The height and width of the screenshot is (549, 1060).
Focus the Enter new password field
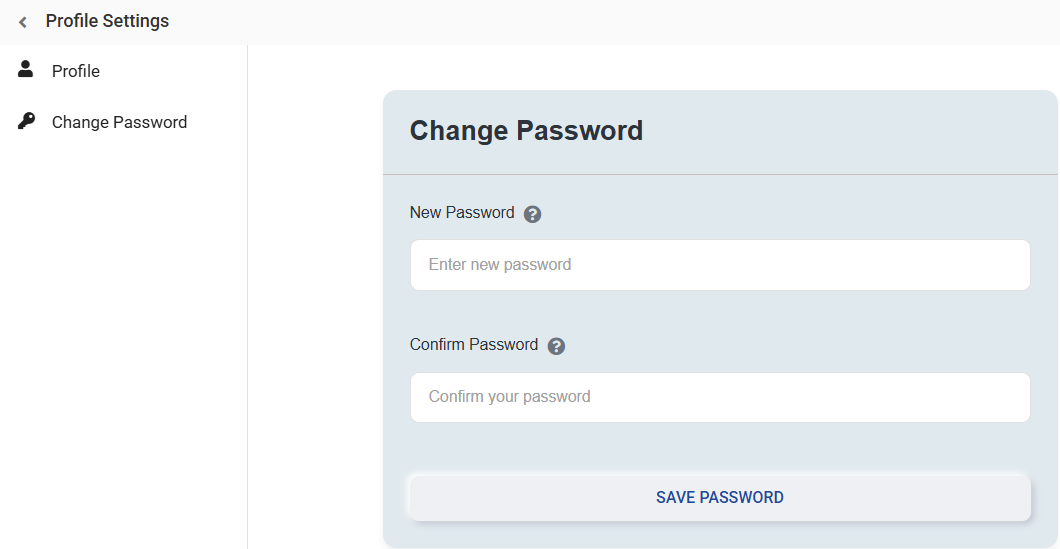pos(720,265)
